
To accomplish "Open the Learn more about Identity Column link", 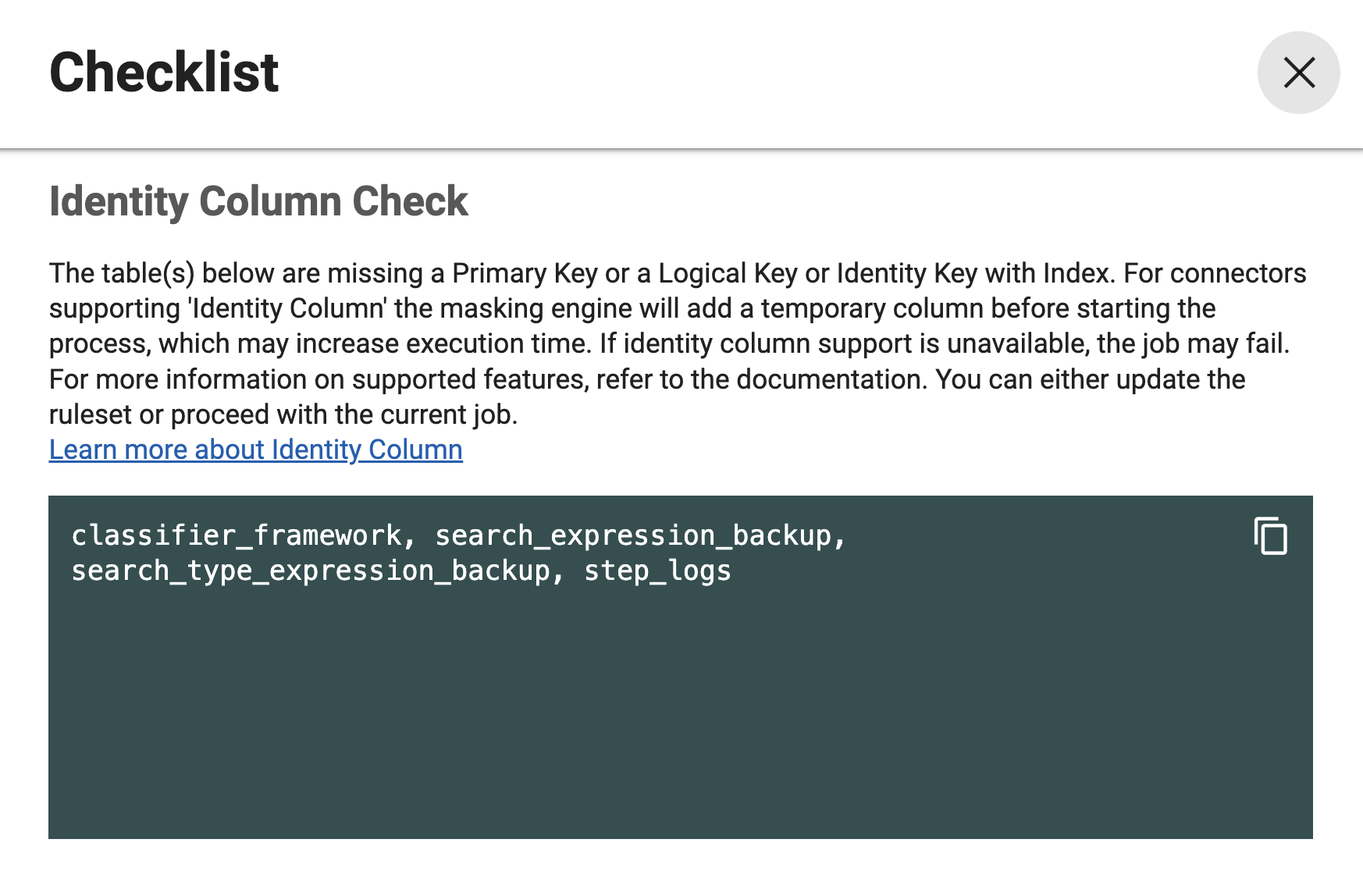I will coord(255,450).
